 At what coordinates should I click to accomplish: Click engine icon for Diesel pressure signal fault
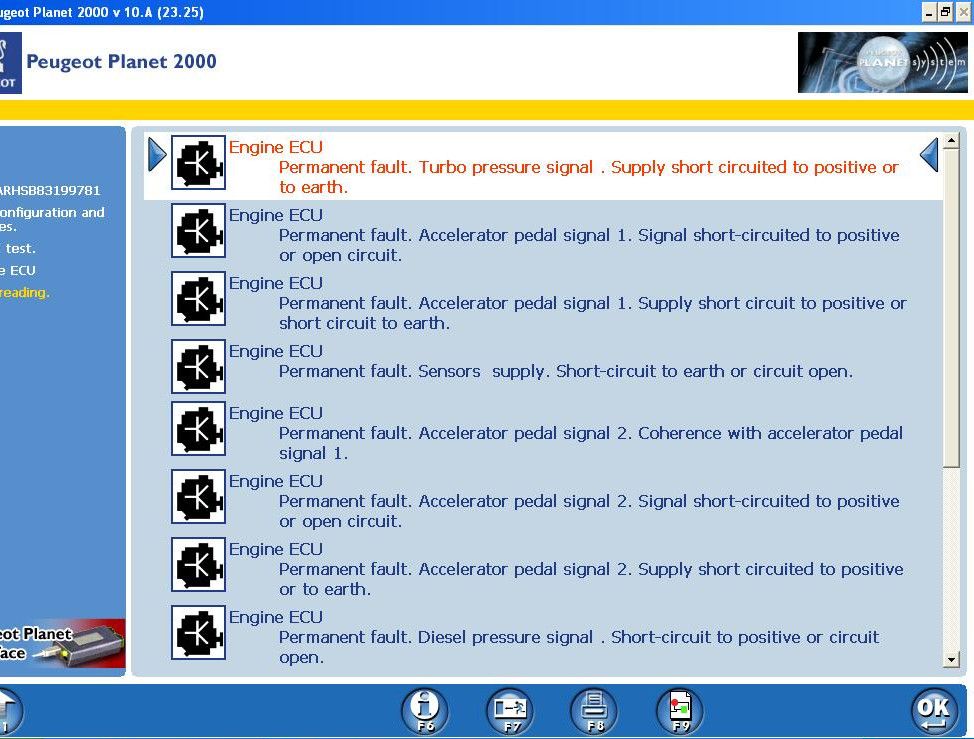pos(198,632)
